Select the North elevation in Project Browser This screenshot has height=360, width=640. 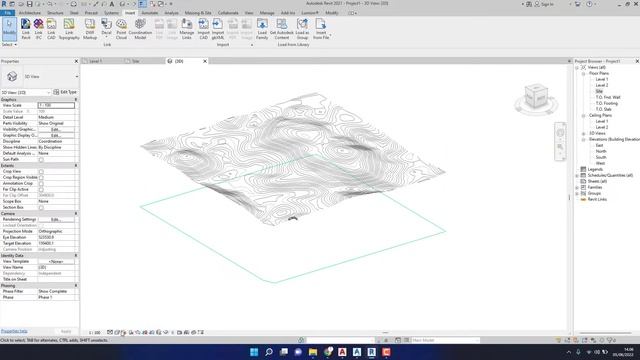[x=601, y=151]
